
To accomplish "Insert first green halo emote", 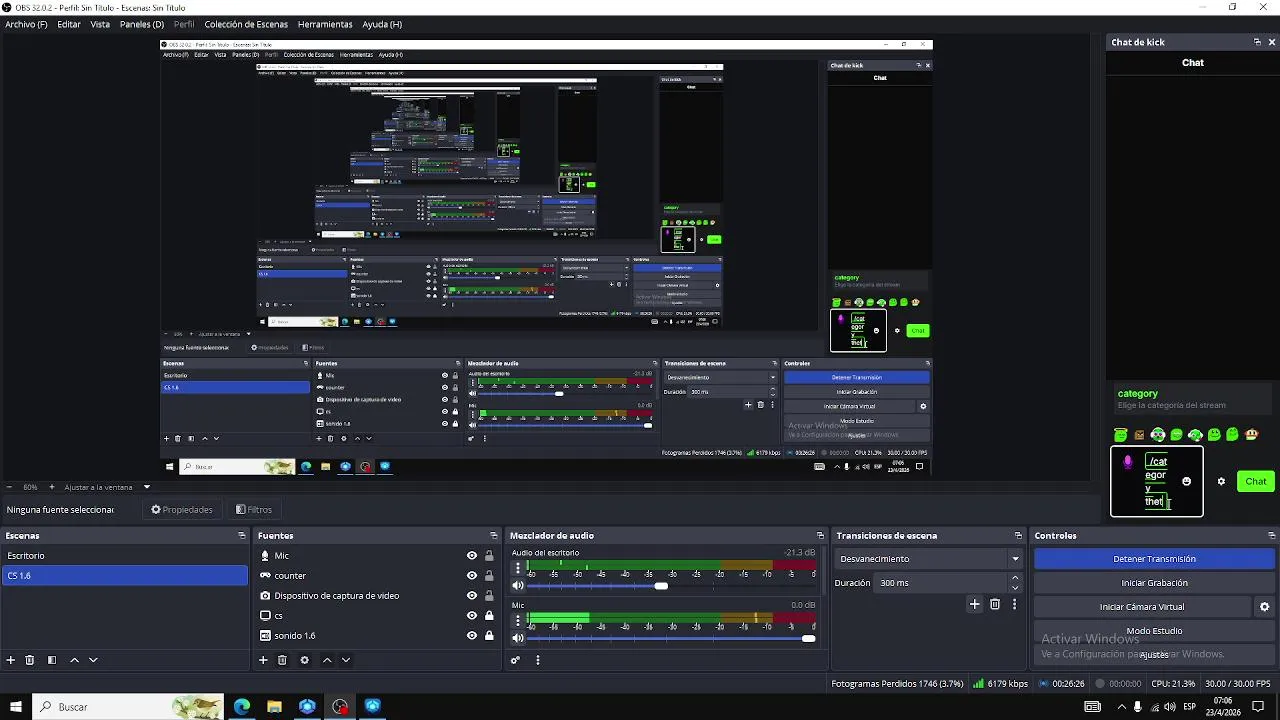I will [1120, 435].
